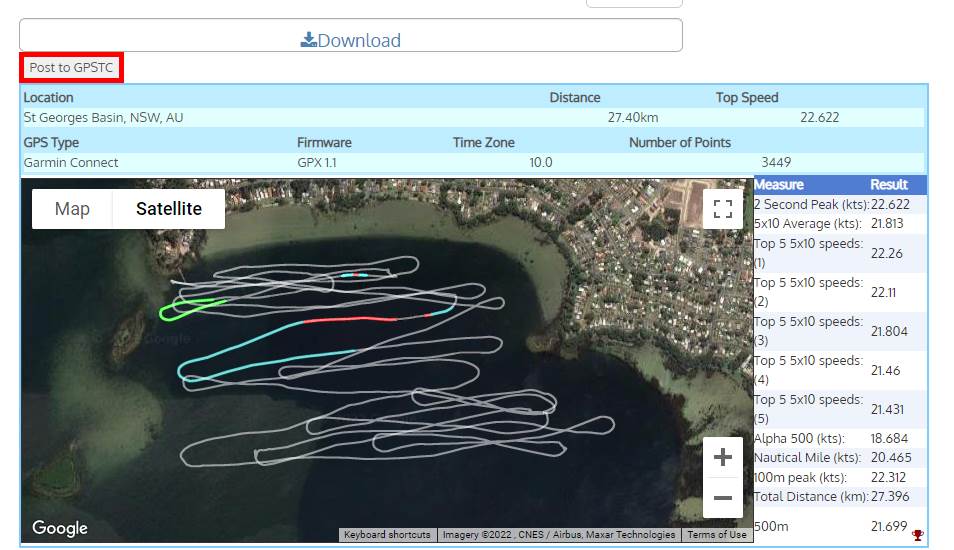Switch map view to Satellite

click(169, 209)
